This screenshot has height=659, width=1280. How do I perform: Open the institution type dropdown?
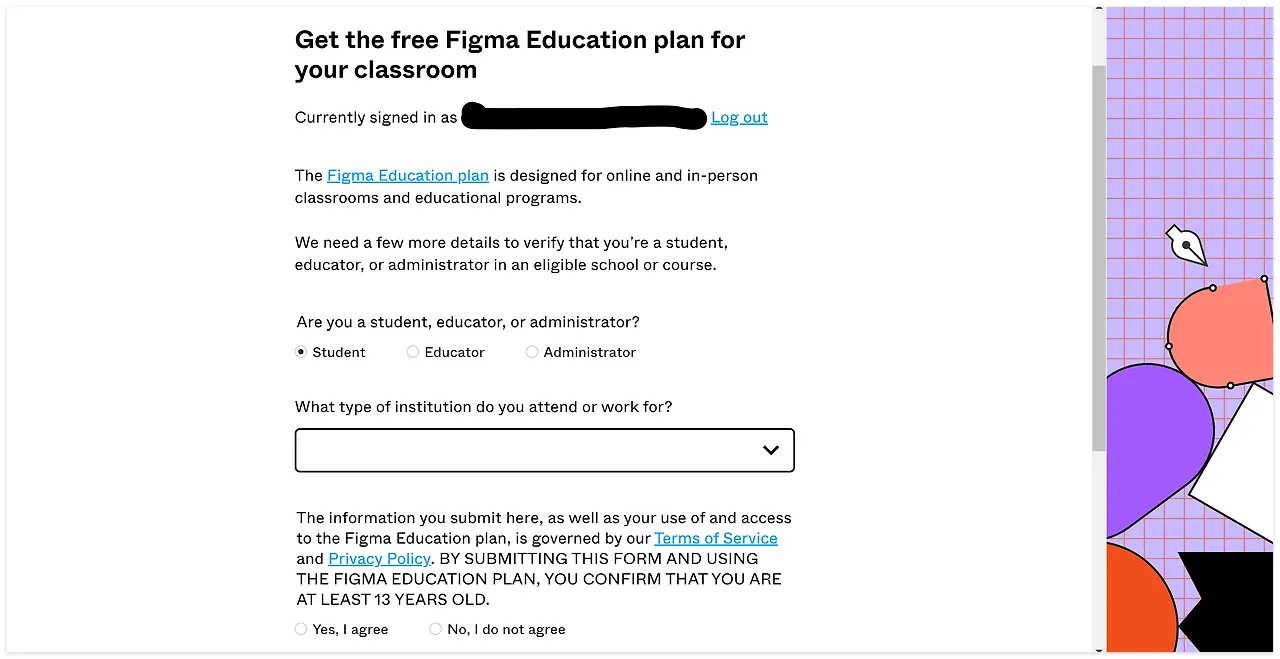tap(545, 450)
